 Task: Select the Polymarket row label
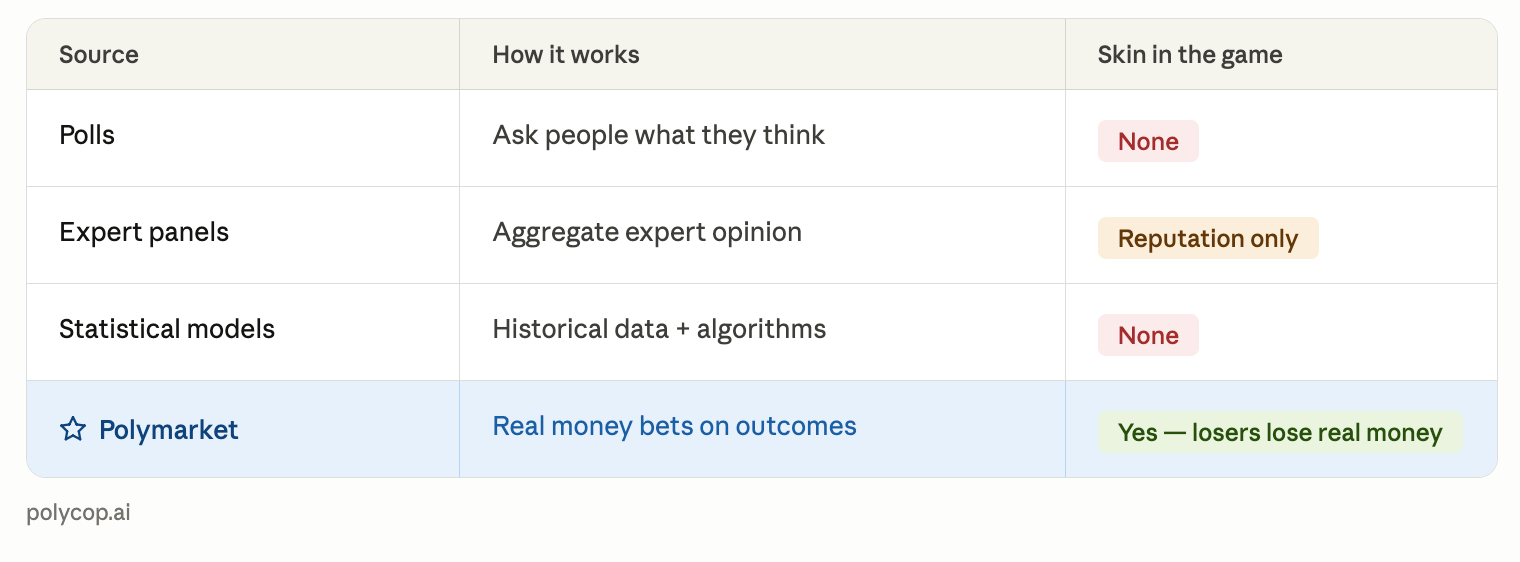pos(168,430)
